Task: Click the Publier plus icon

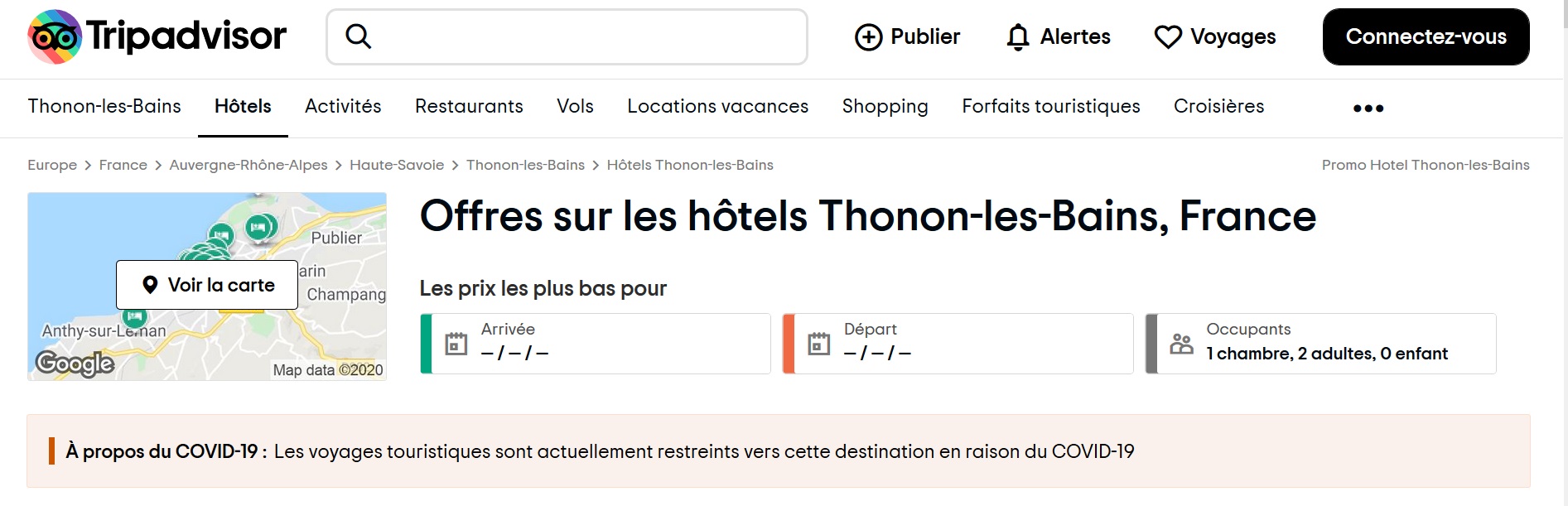Action: point(868,37)
